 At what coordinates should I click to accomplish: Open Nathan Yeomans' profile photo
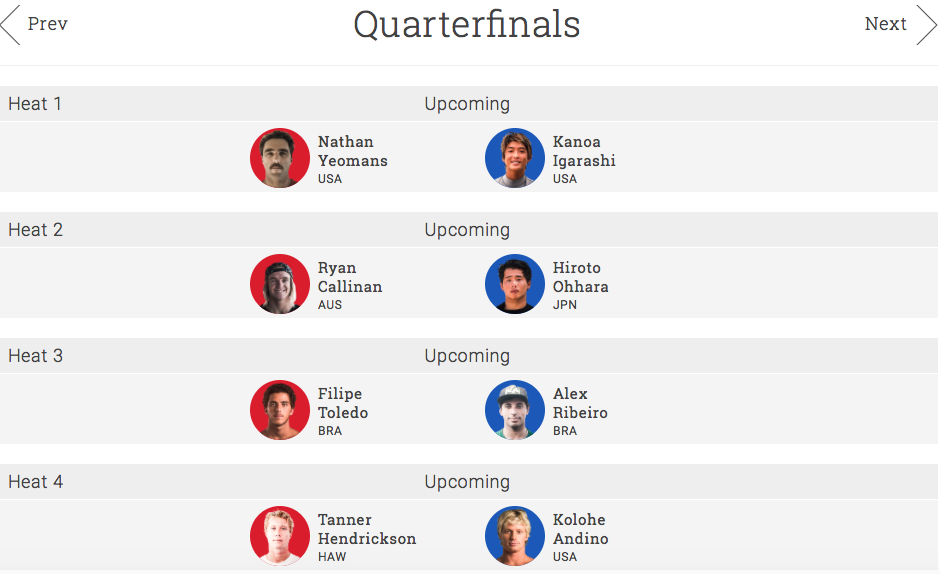pos(280,158)
